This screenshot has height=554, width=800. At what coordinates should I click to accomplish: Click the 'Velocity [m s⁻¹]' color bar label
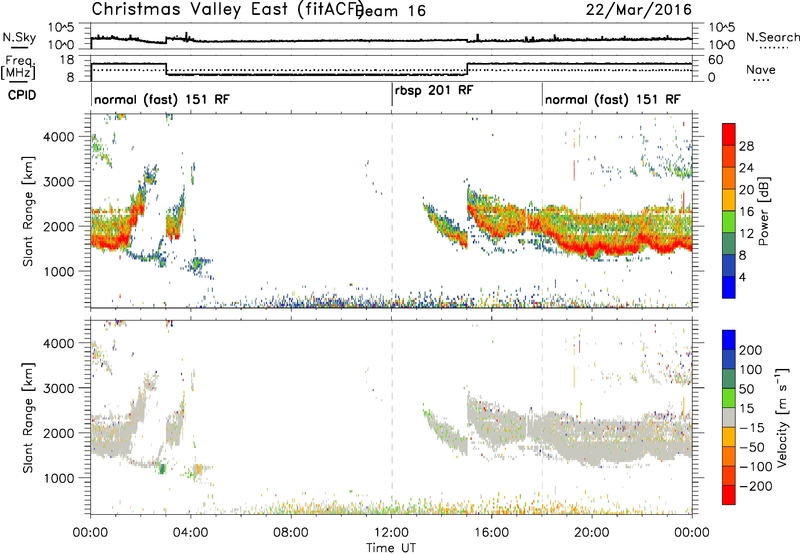click(783, 417)
